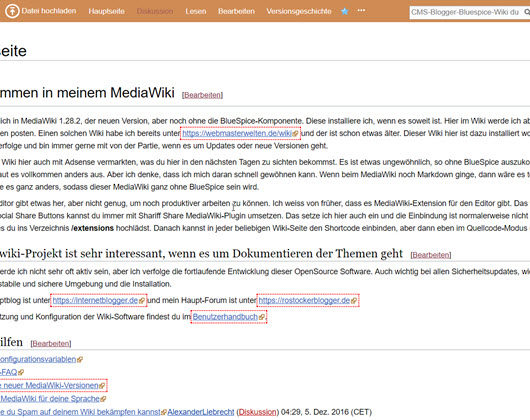The height and width of the screenshot is (420, 530).
Task: Click the external-link icon after internetblogger.de
Action: coord(142,301)
